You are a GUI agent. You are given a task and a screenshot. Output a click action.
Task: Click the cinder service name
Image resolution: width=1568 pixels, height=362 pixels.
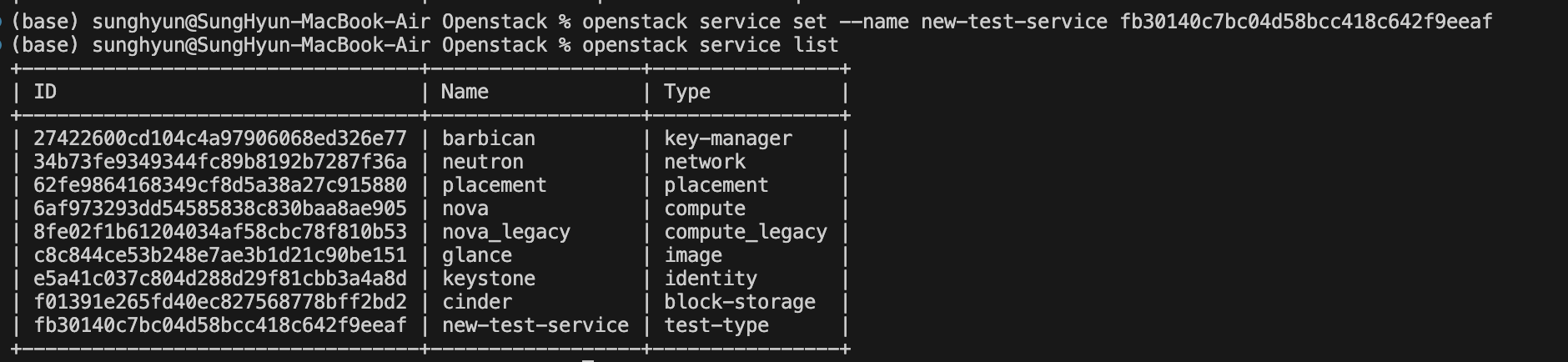tap(477, 302)
